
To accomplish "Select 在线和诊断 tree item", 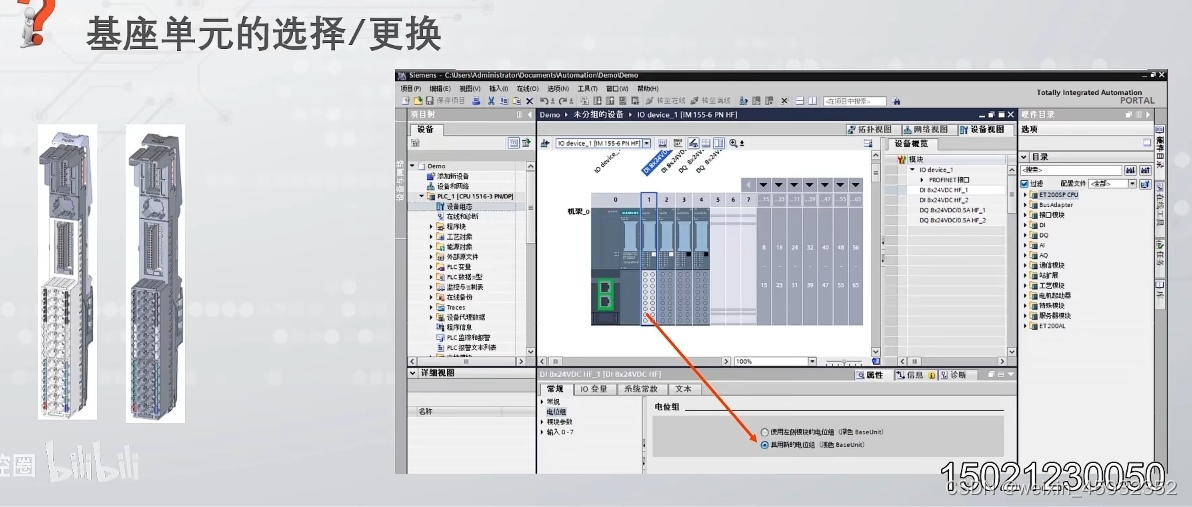I will click(x=461, y=216).
